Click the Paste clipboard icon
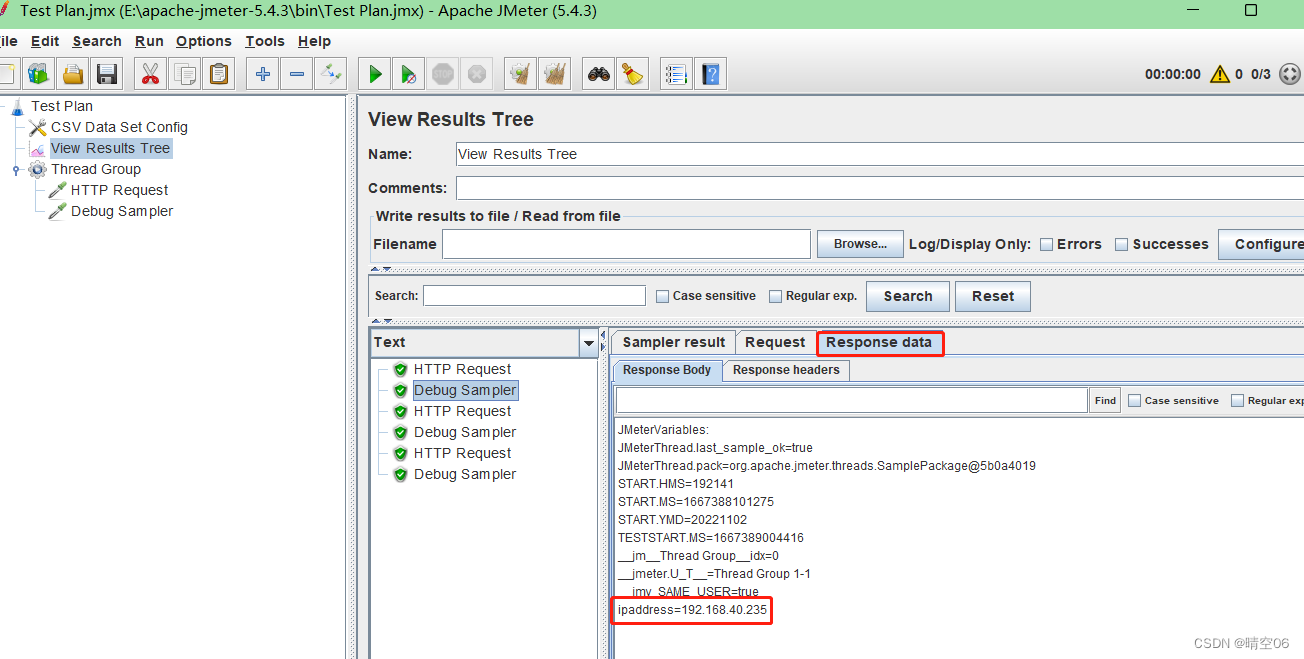Screen dimensions: 1304x659 click(x=219, y=74)
